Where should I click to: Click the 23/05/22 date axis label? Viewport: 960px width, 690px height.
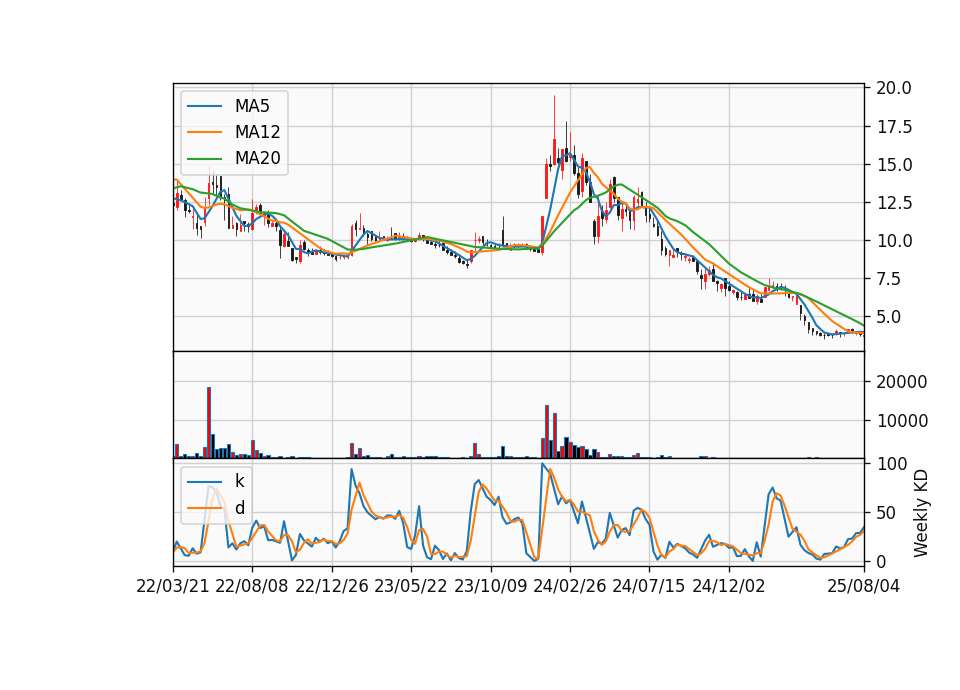click(x=411, y=586)
